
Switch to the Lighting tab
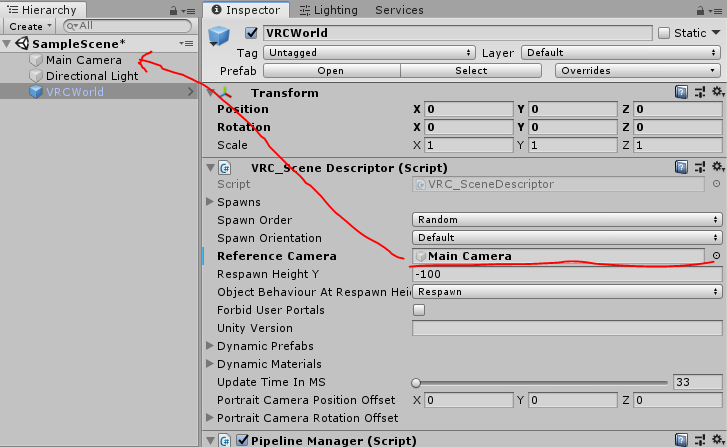pyautogui.click(x=329, y=10)
